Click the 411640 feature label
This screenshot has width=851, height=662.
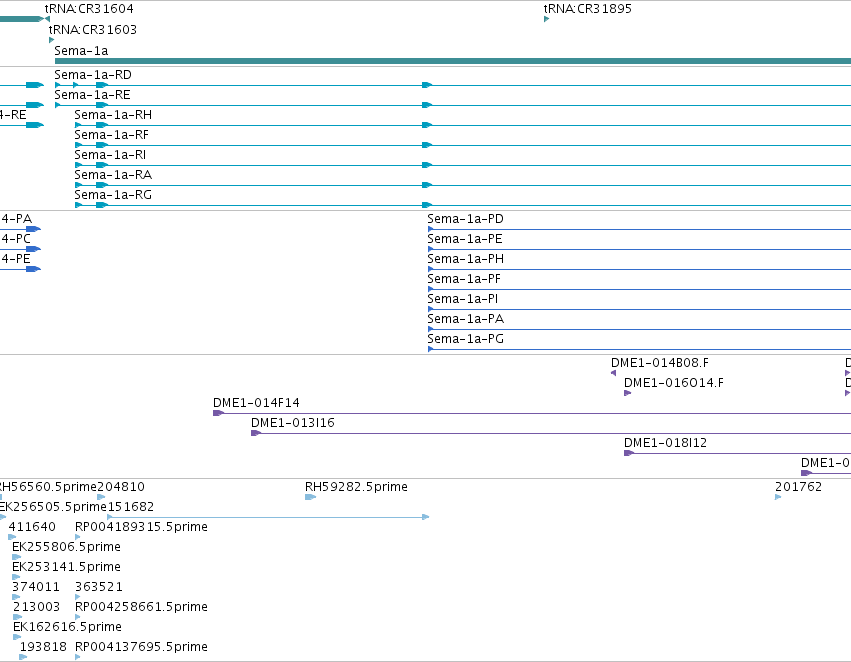tap(32, 527)
